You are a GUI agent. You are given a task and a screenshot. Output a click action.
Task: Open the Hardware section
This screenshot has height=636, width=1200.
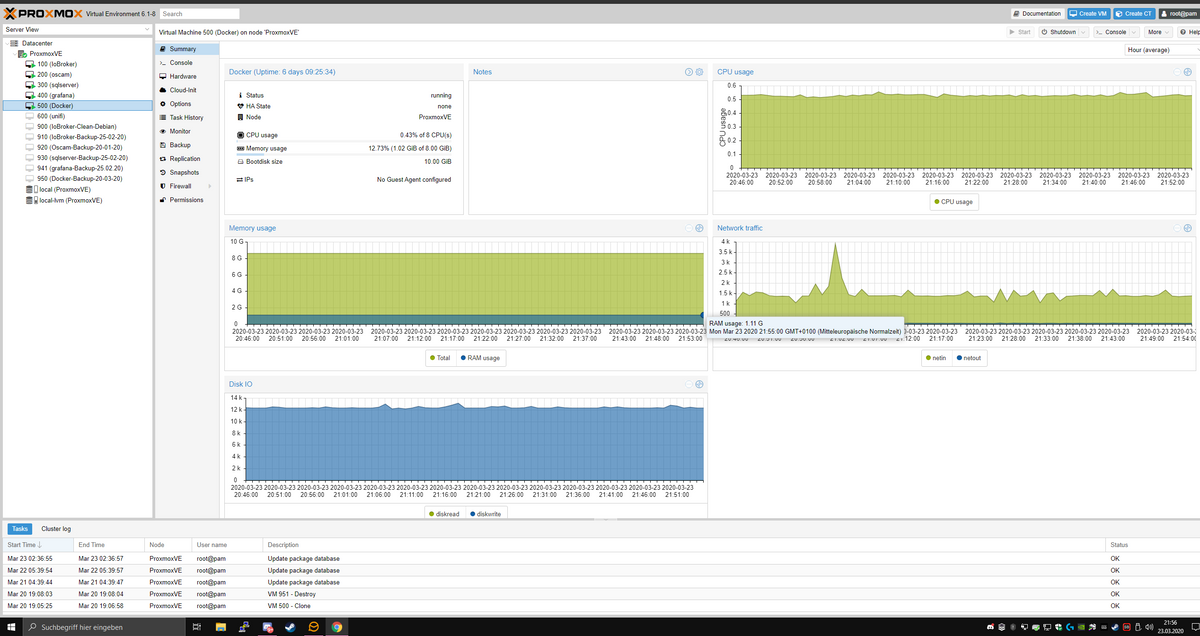coord(186,76)
